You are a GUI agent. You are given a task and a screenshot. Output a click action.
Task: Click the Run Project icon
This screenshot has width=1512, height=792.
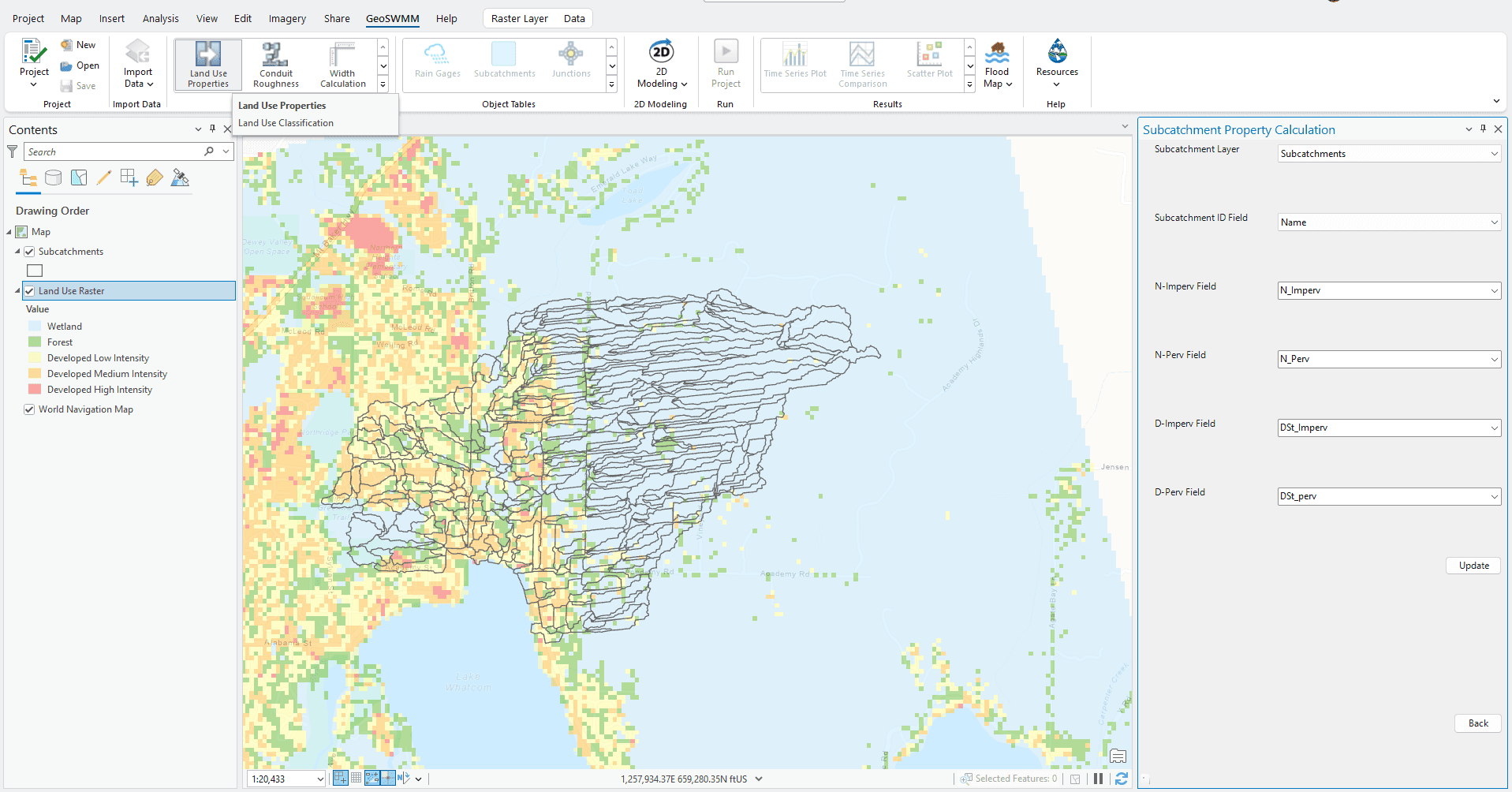[x=726, y=52]
